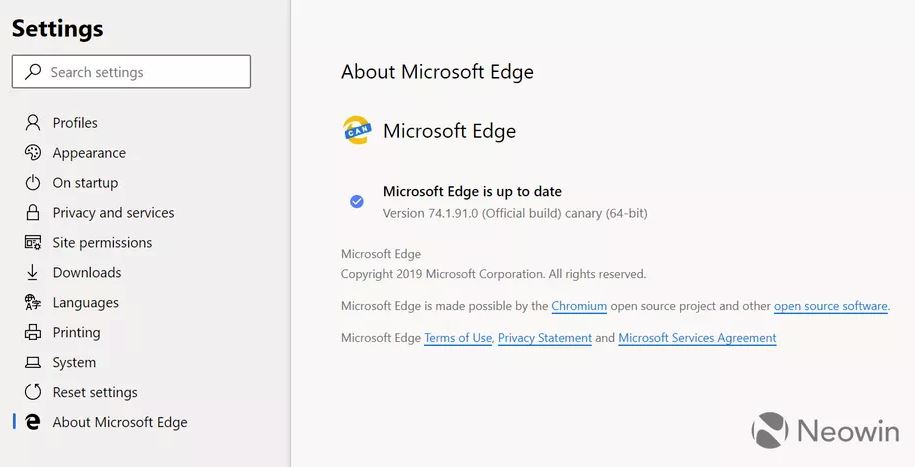Open the open source software link
Viewport: 915px width, 467px height.
[x=830, y=306]
